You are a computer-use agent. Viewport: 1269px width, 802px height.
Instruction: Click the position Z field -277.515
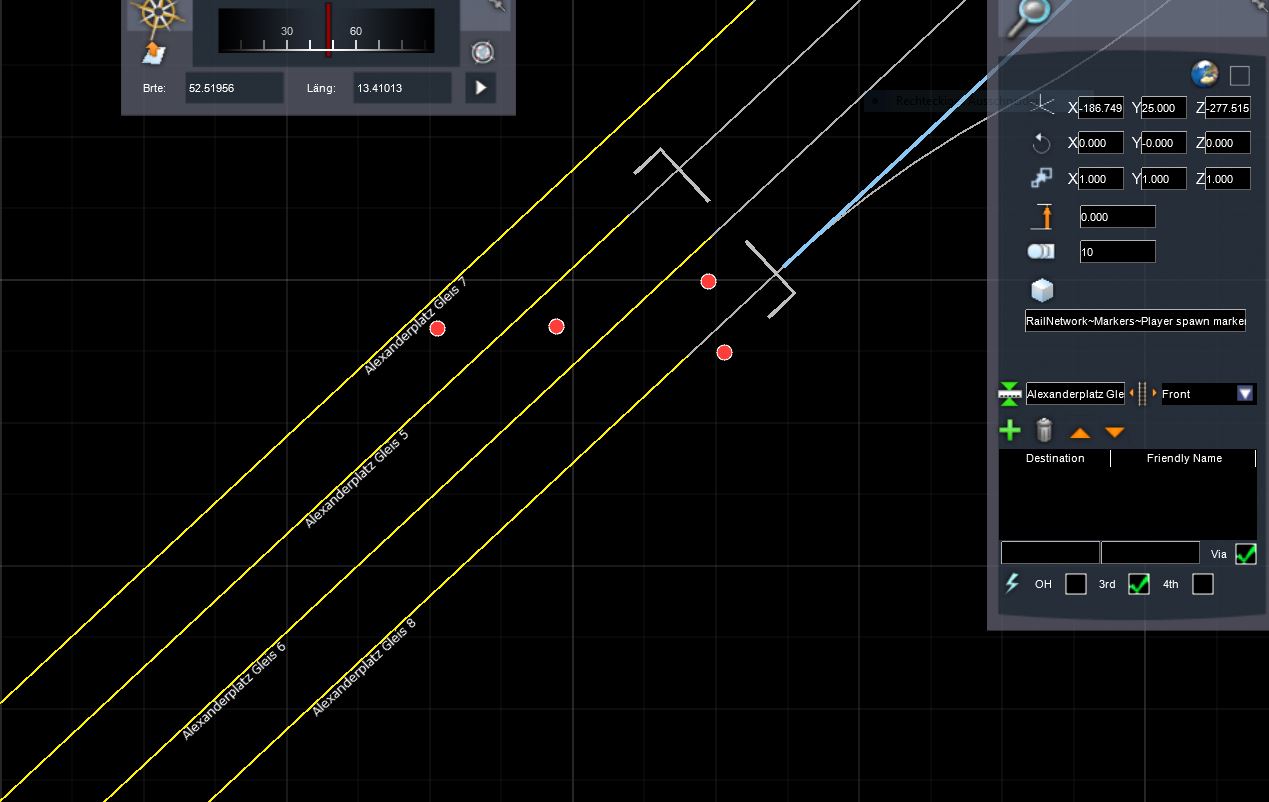coord(1228,108)
